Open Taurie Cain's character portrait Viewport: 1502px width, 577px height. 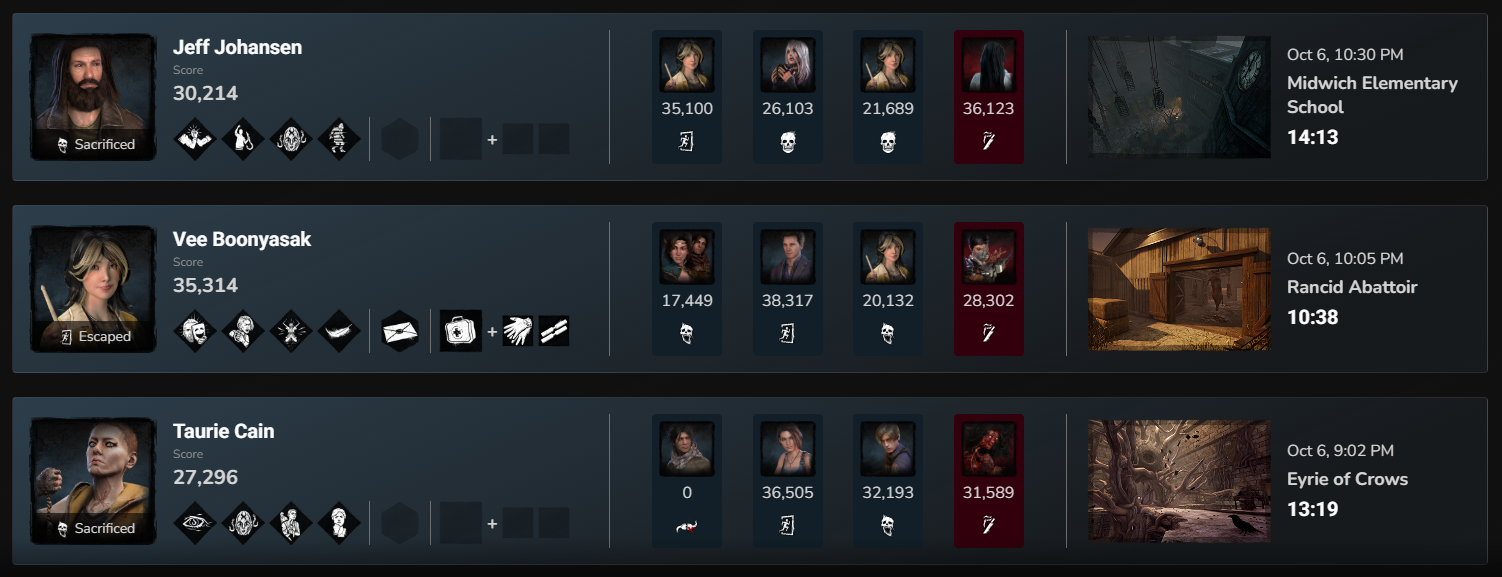pos(93,481)
